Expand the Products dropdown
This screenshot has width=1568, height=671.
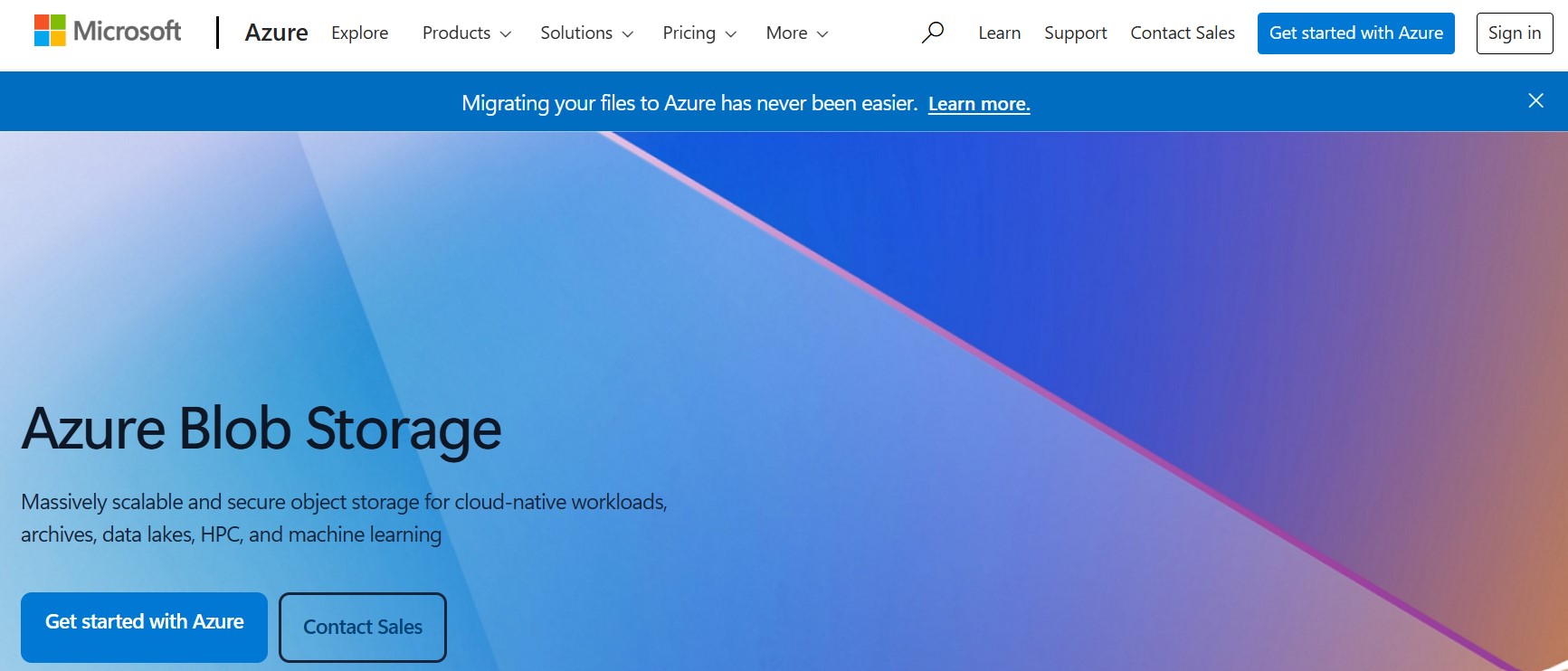(467, 33)
